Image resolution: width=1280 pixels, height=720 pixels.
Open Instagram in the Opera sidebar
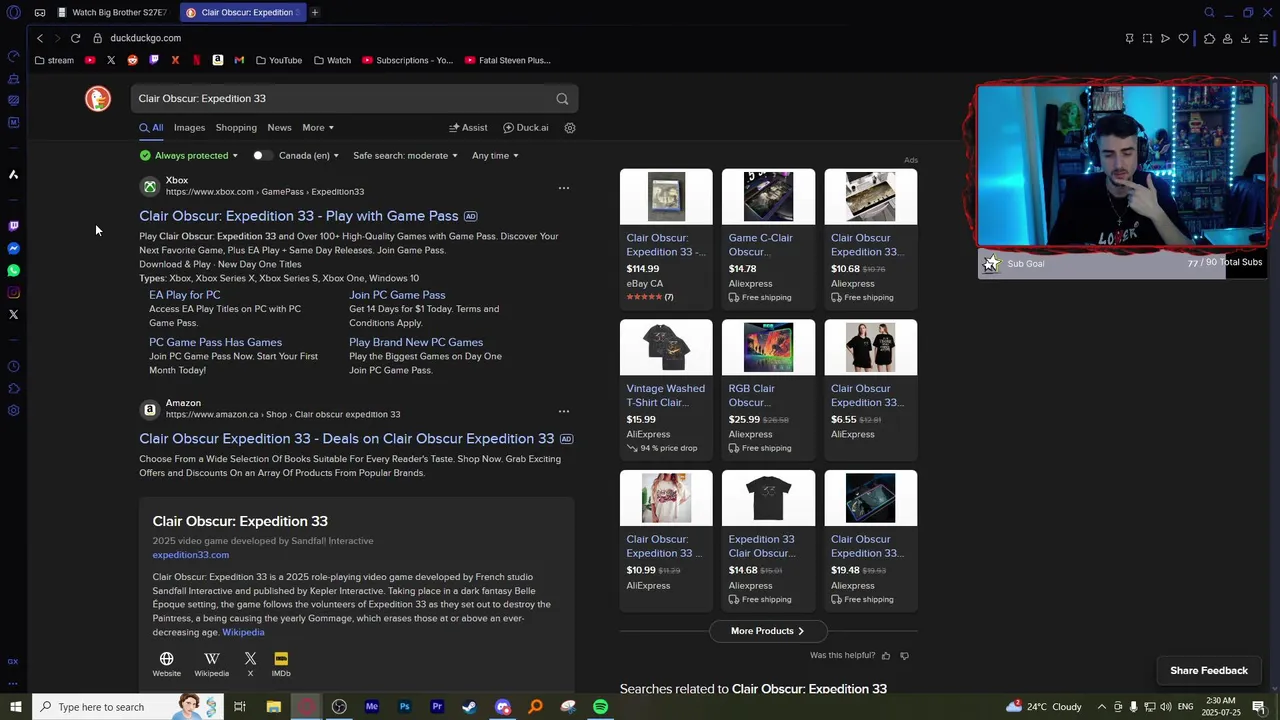tap(13, 292)
